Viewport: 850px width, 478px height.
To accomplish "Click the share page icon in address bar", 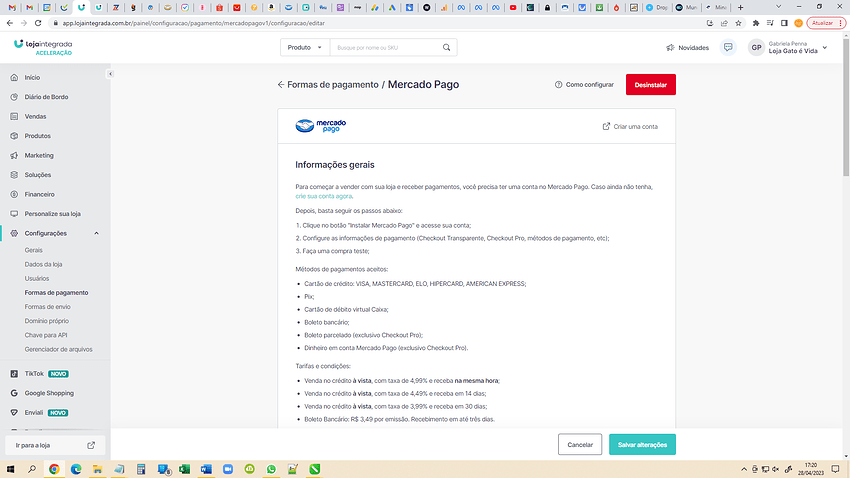I will 724,23.
